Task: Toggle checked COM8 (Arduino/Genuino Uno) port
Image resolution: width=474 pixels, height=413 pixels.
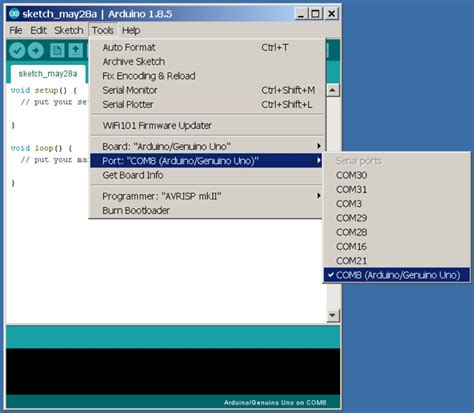Action: 397,275
